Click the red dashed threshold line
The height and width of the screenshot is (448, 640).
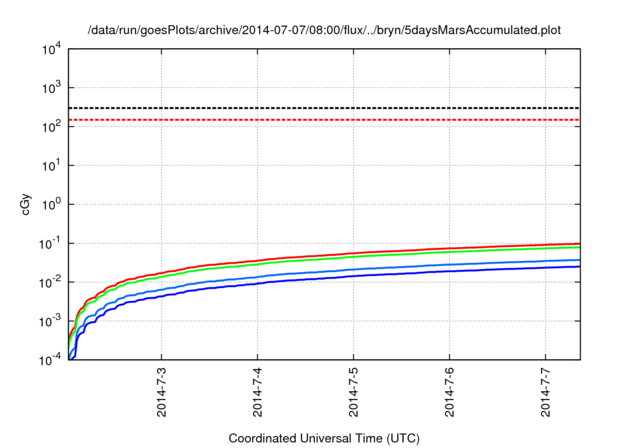point(324,120)
